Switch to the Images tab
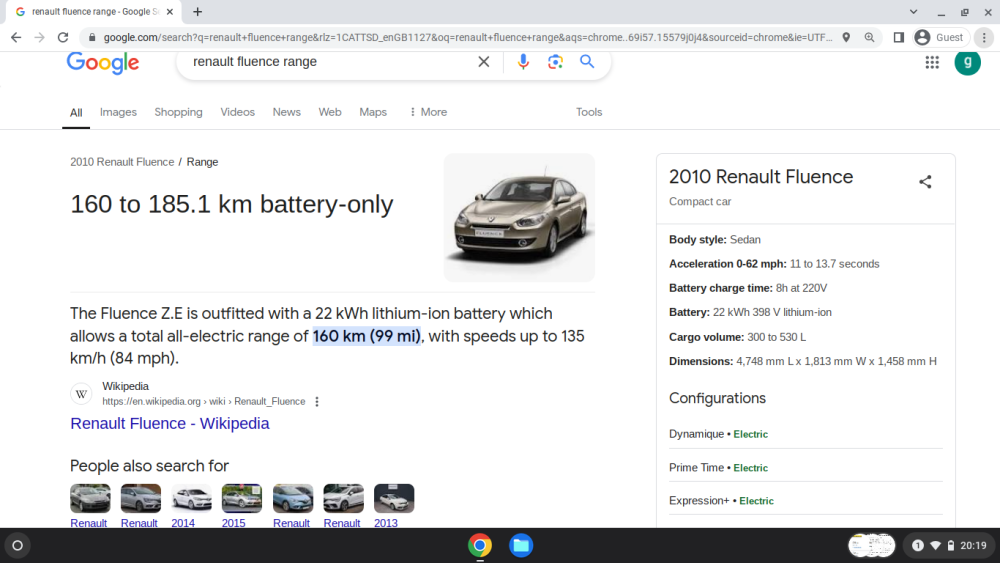Image resolution: width=1000 pixels, height=563 pixels. tap(118, 112)
